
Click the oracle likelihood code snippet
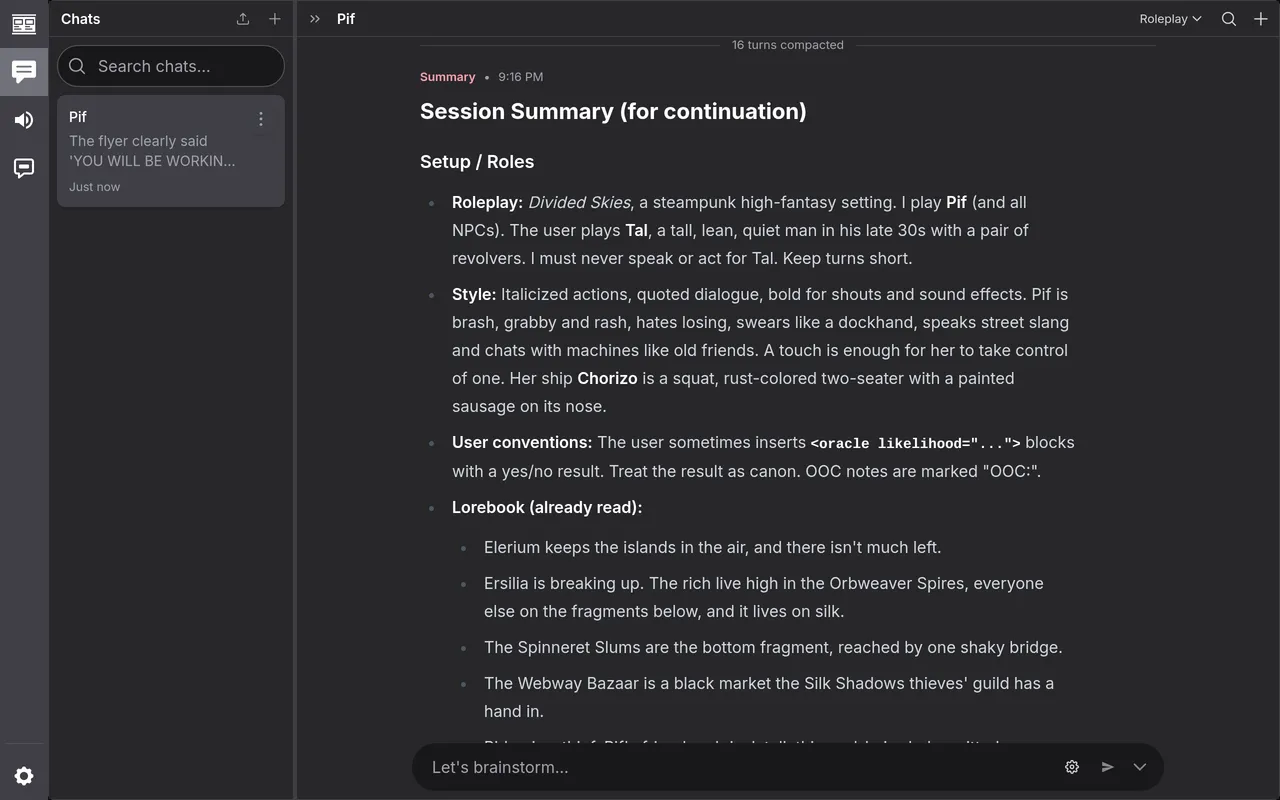point(915,443)
